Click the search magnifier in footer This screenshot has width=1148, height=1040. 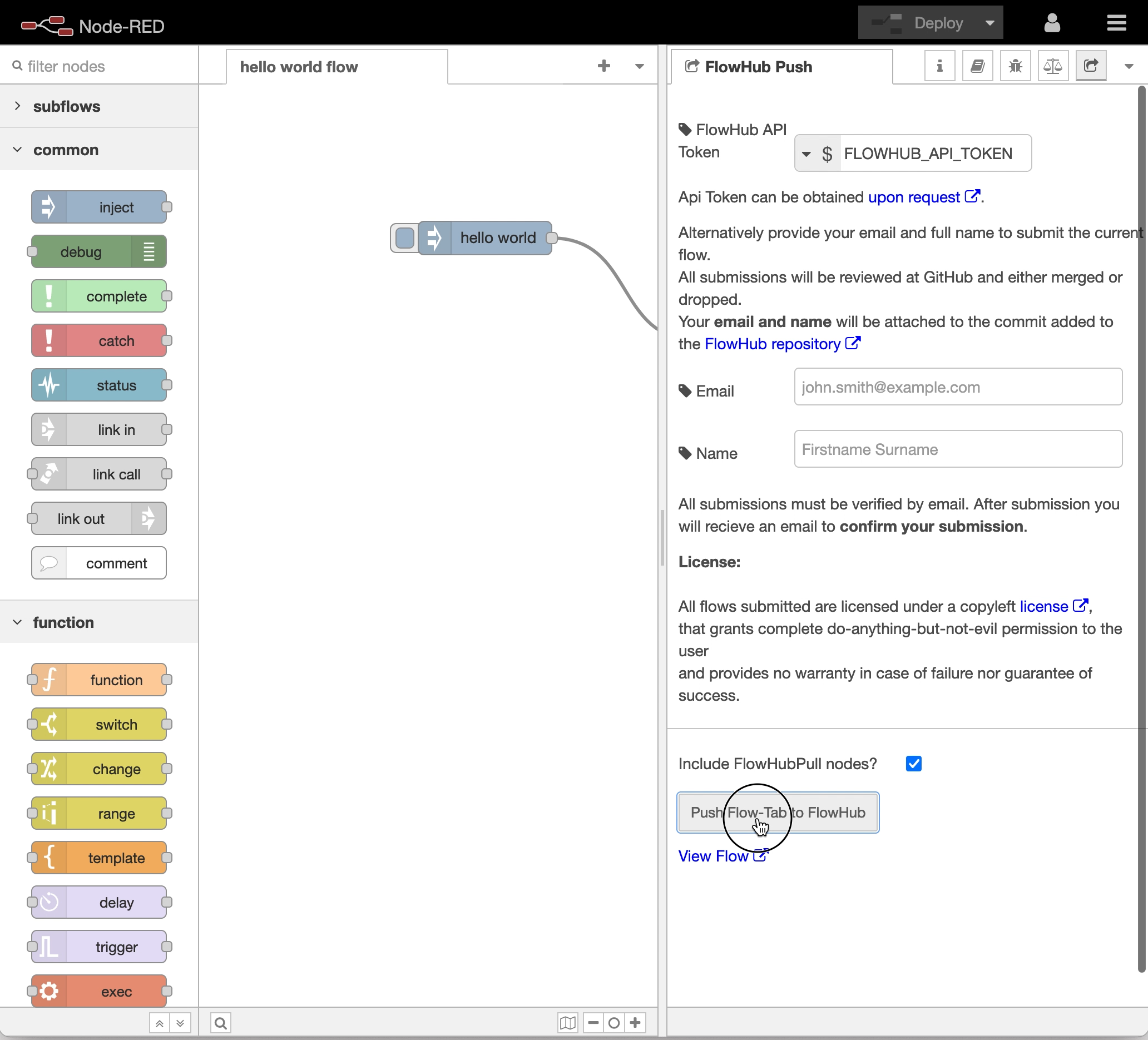(x=220, y=1023)
